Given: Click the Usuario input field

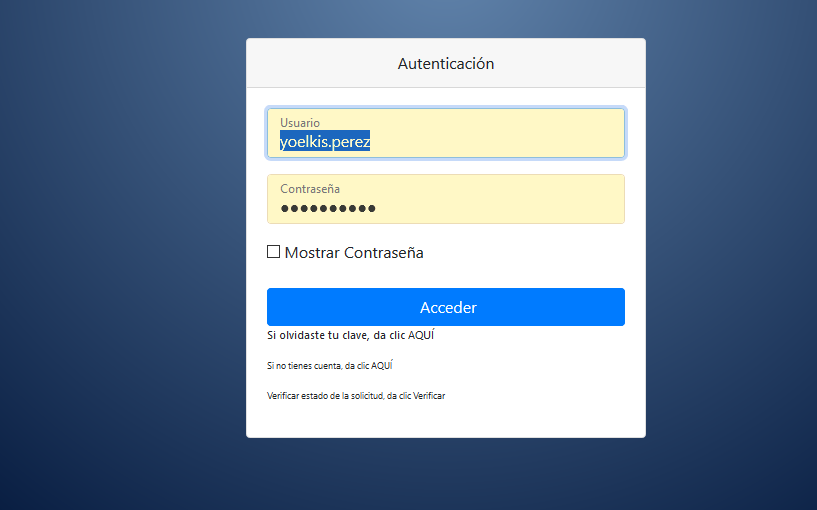Looking at the screenshot, I should (x=445, y=133).
